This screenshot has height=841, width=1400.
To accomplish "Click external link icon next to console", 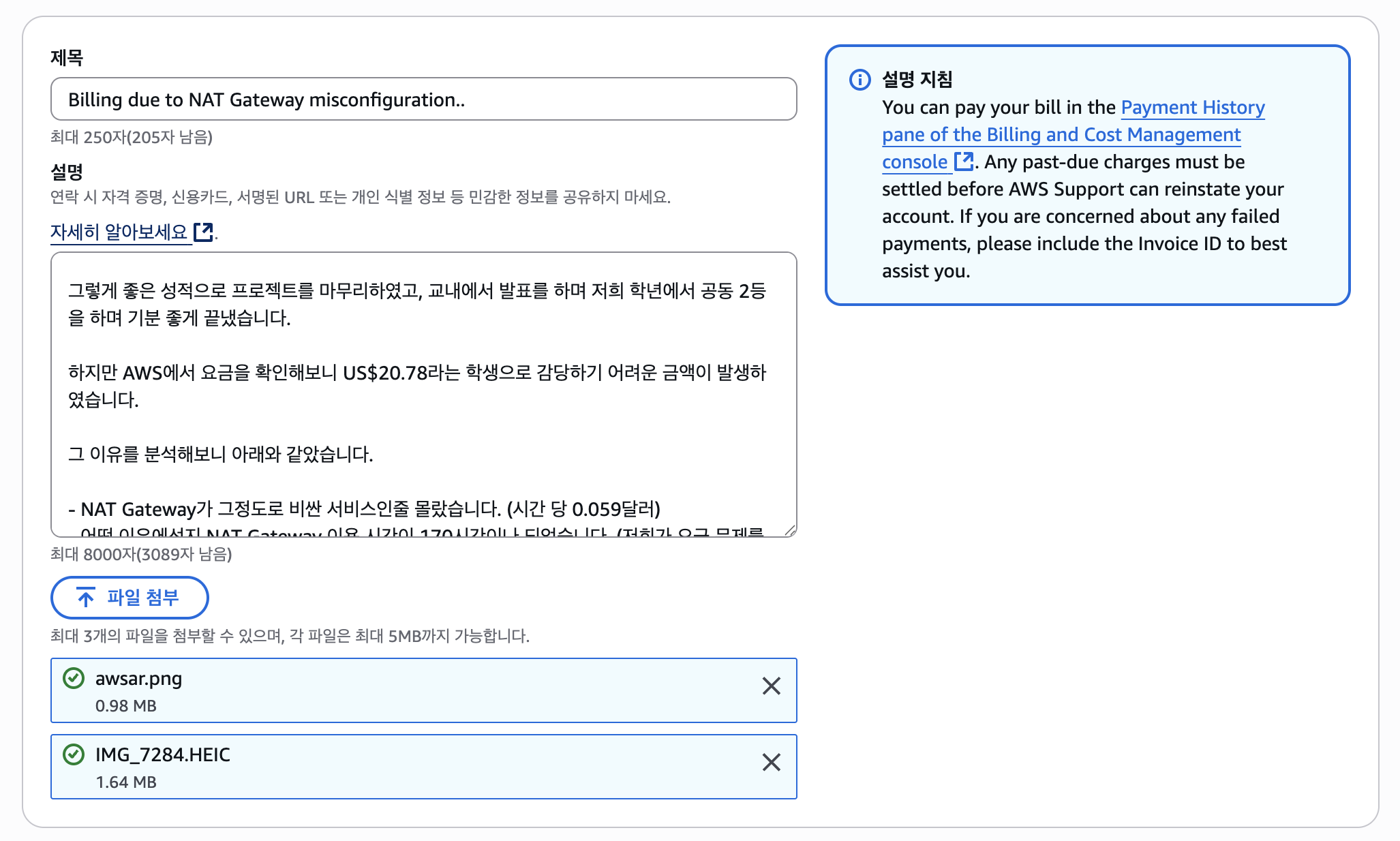I will click(964, 162).
